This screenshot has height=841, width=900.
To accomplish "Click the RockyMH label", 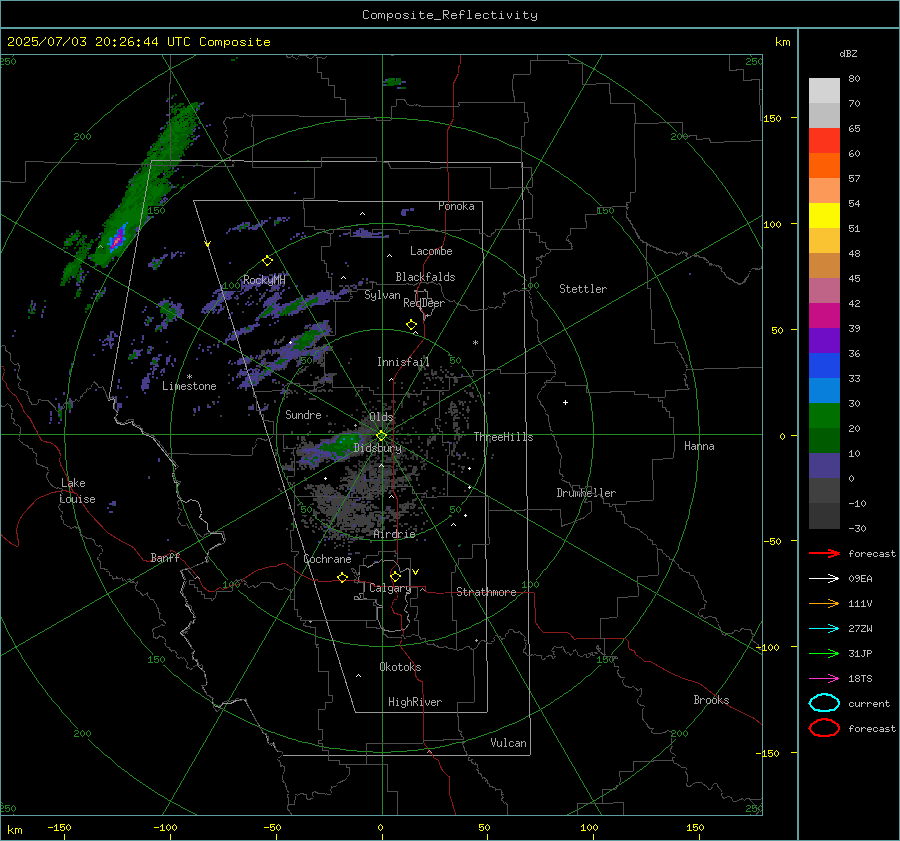I will pos(264,280).
